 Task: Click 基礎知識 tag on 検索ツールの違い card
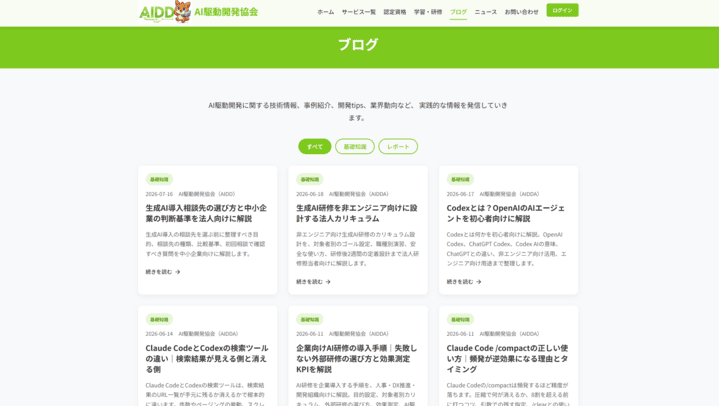coord(159,319)
